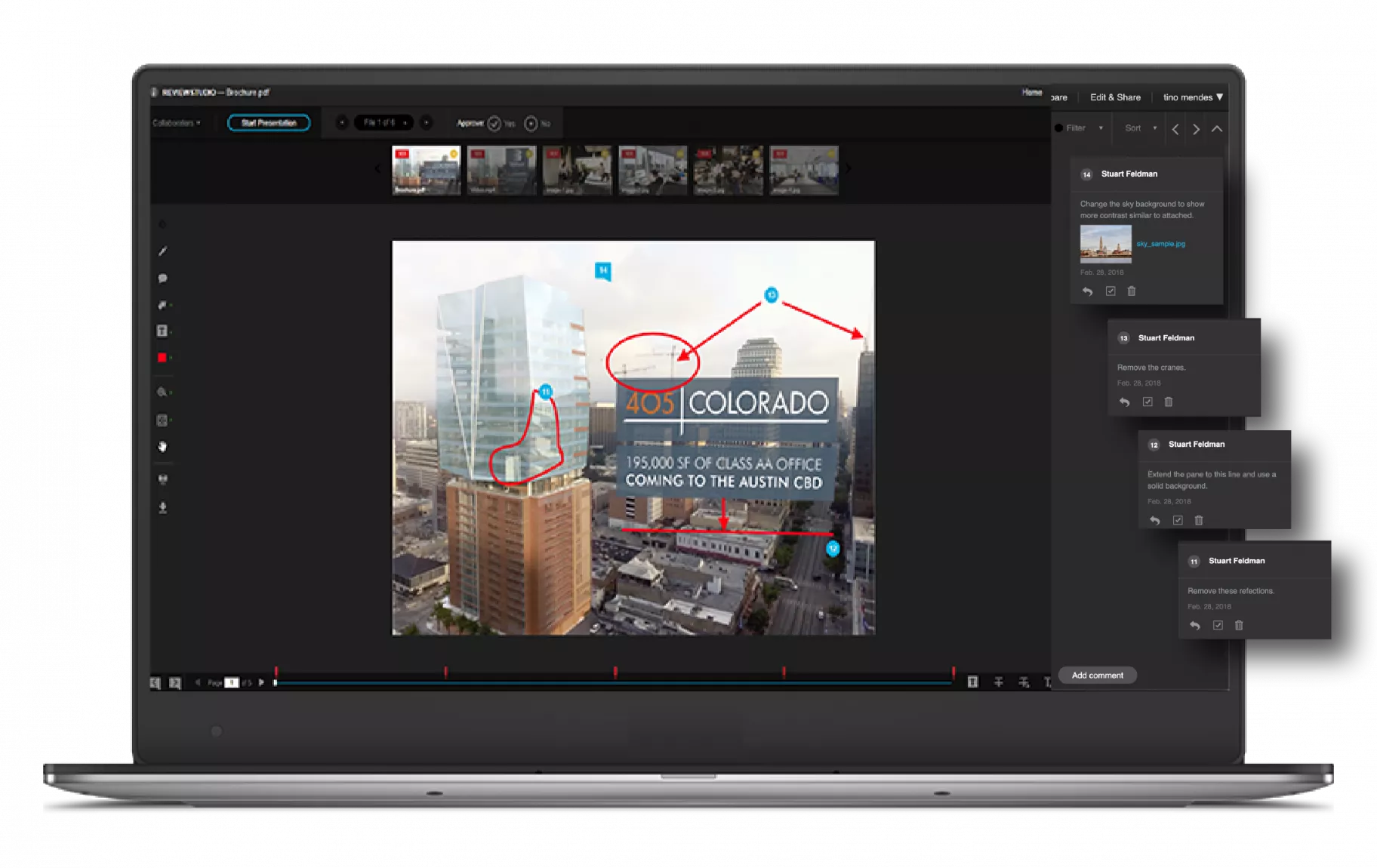
Task: Expand the Filter dropdown
Action: [x=1080, y=128]
